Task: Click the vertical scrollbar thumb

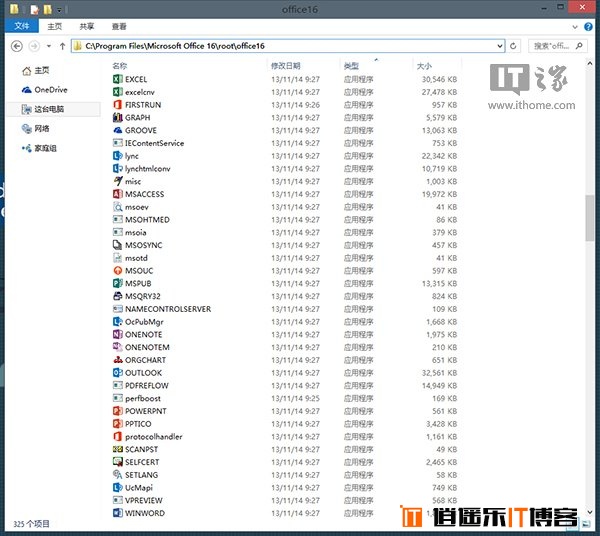Action: pos(589,218)
